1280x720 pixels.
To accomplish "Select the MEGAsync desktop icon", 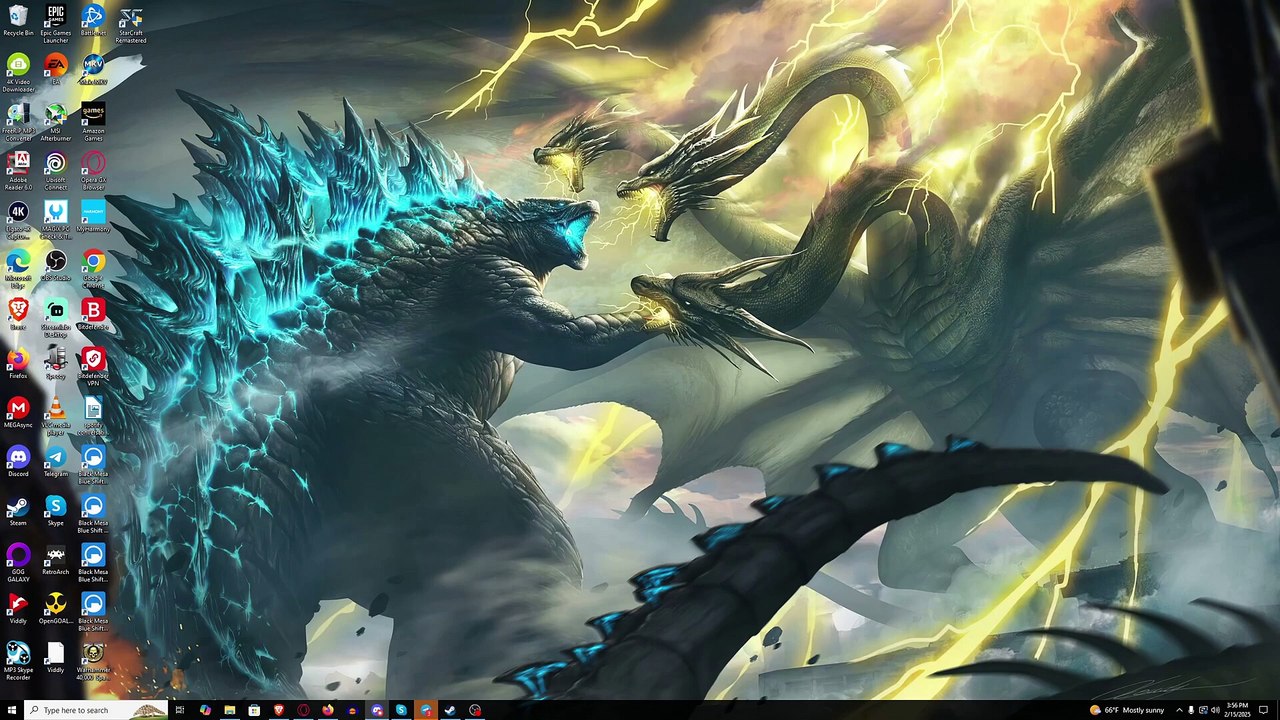I will [18, 412].
